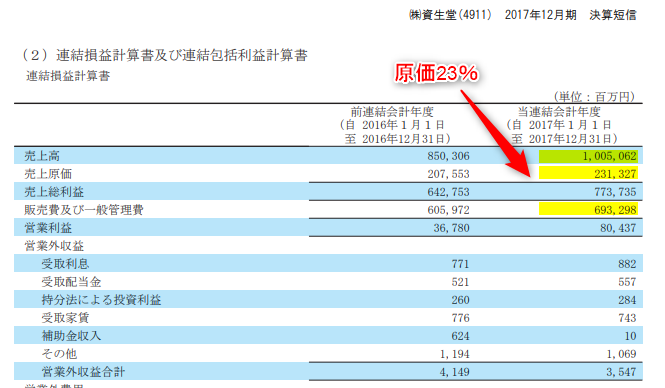Screen dimensions: 665x388
Task: Click the value 4,149
Action: click(x=454, y=372)
